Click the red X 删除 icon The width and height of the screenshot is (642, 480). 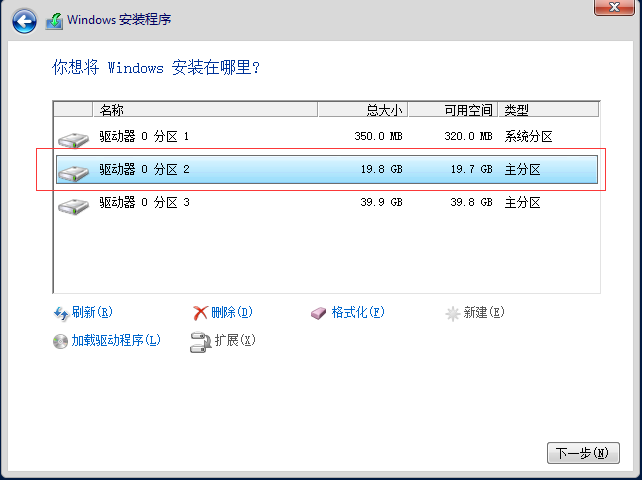(x=200, y=313)
